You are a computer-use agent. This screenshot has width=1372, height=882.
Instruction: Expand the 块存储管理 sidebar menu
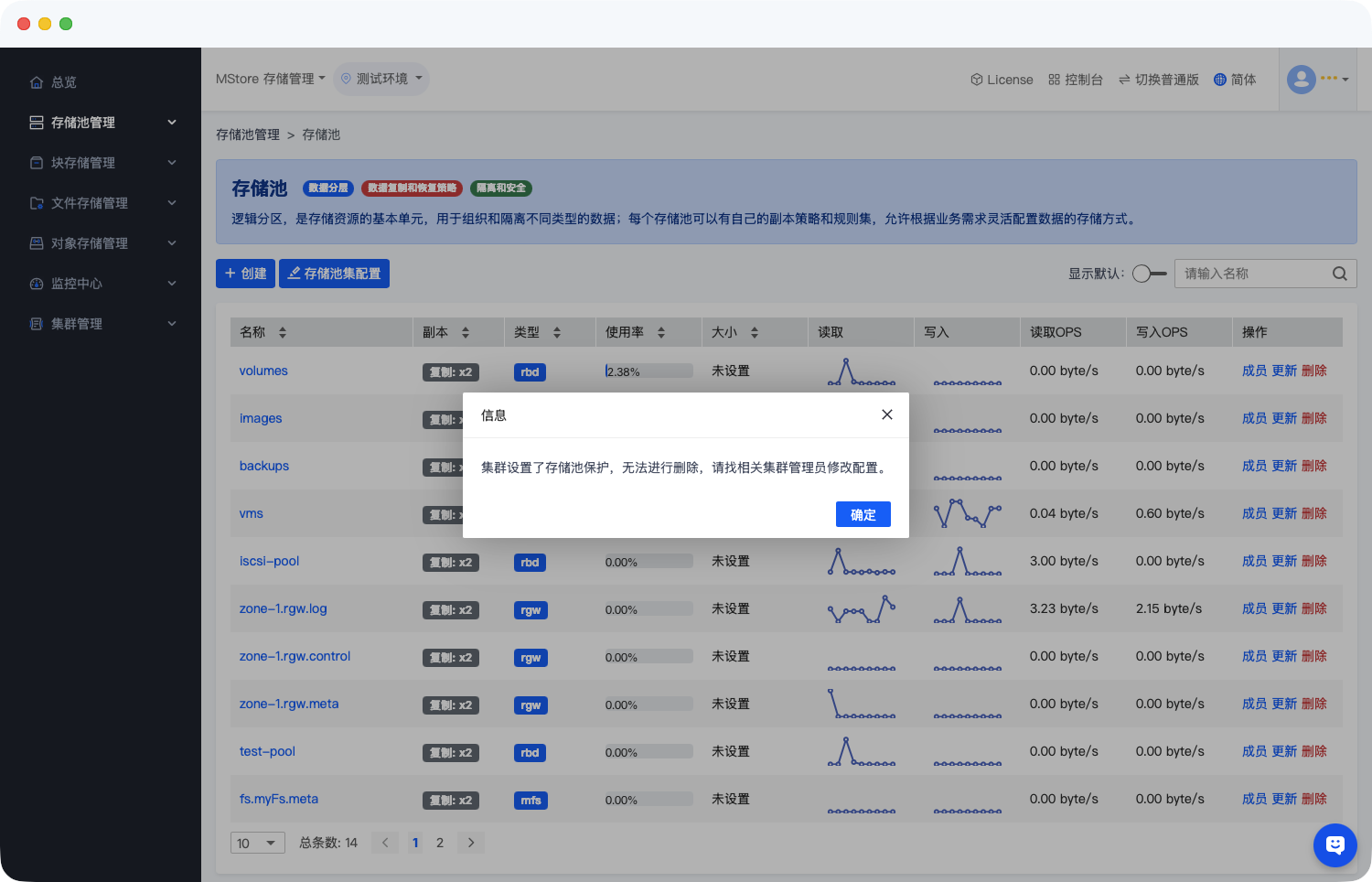click(101, 163)
